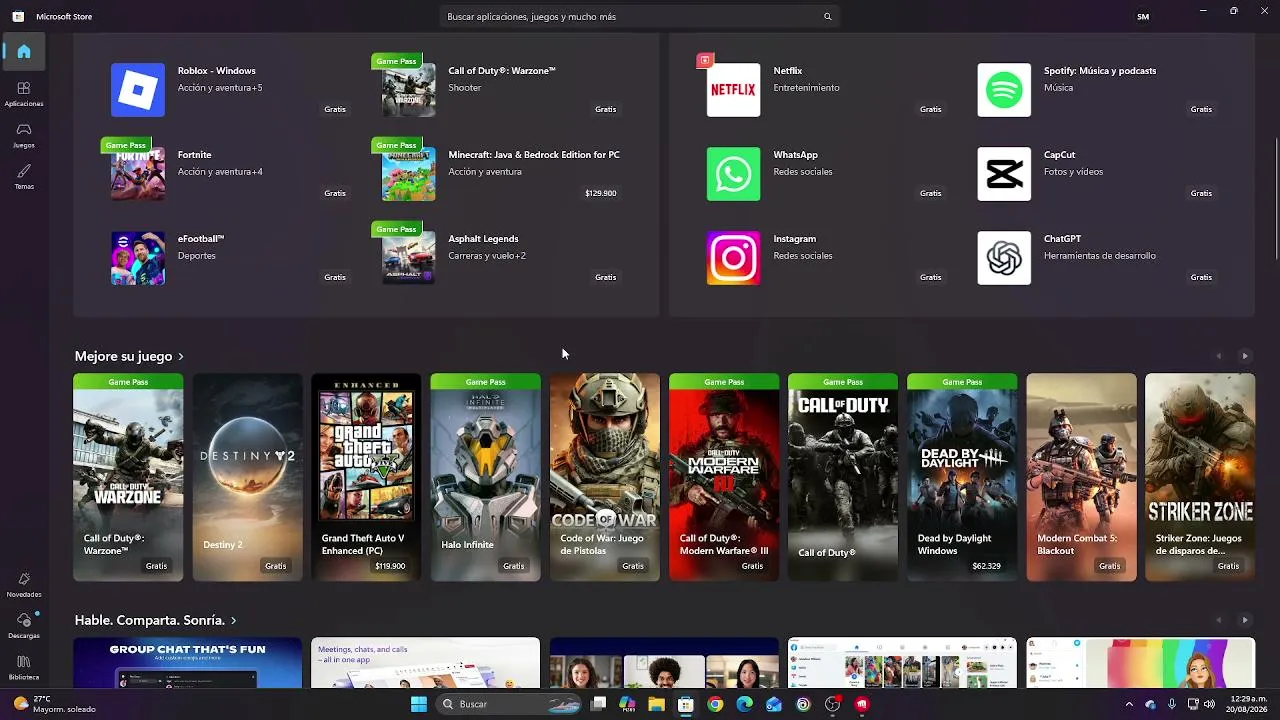Click the Microsoft Store taskbar icon

[686, 704]
